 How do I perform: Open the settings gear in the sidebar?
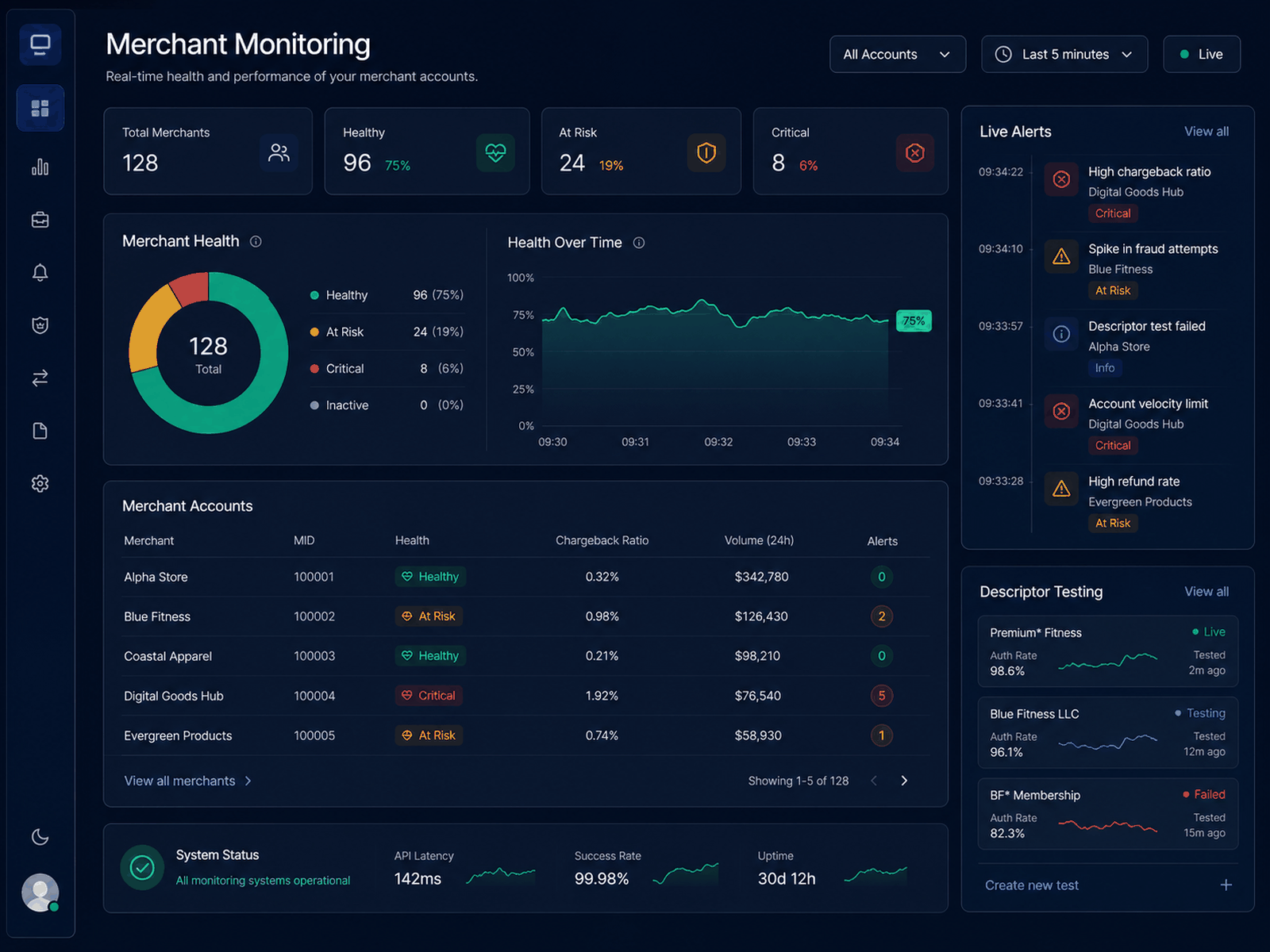pos(40,483)
